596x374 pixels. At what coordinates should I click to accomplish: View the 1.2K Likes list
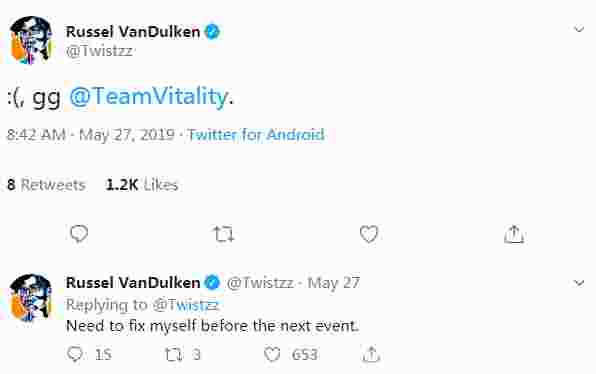click(x=142, y=185)
